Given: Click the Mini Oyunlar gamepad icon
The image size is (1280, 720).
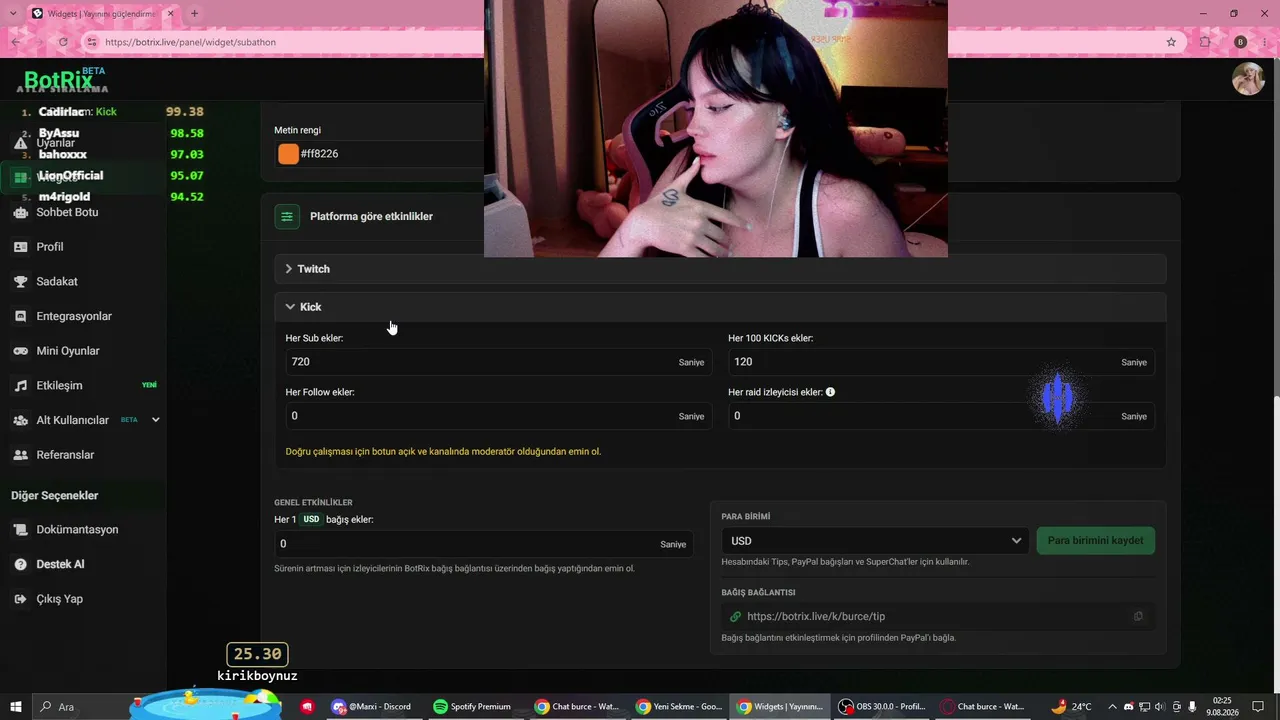Looking at the screenshot, I should click(x=20, y=351).
